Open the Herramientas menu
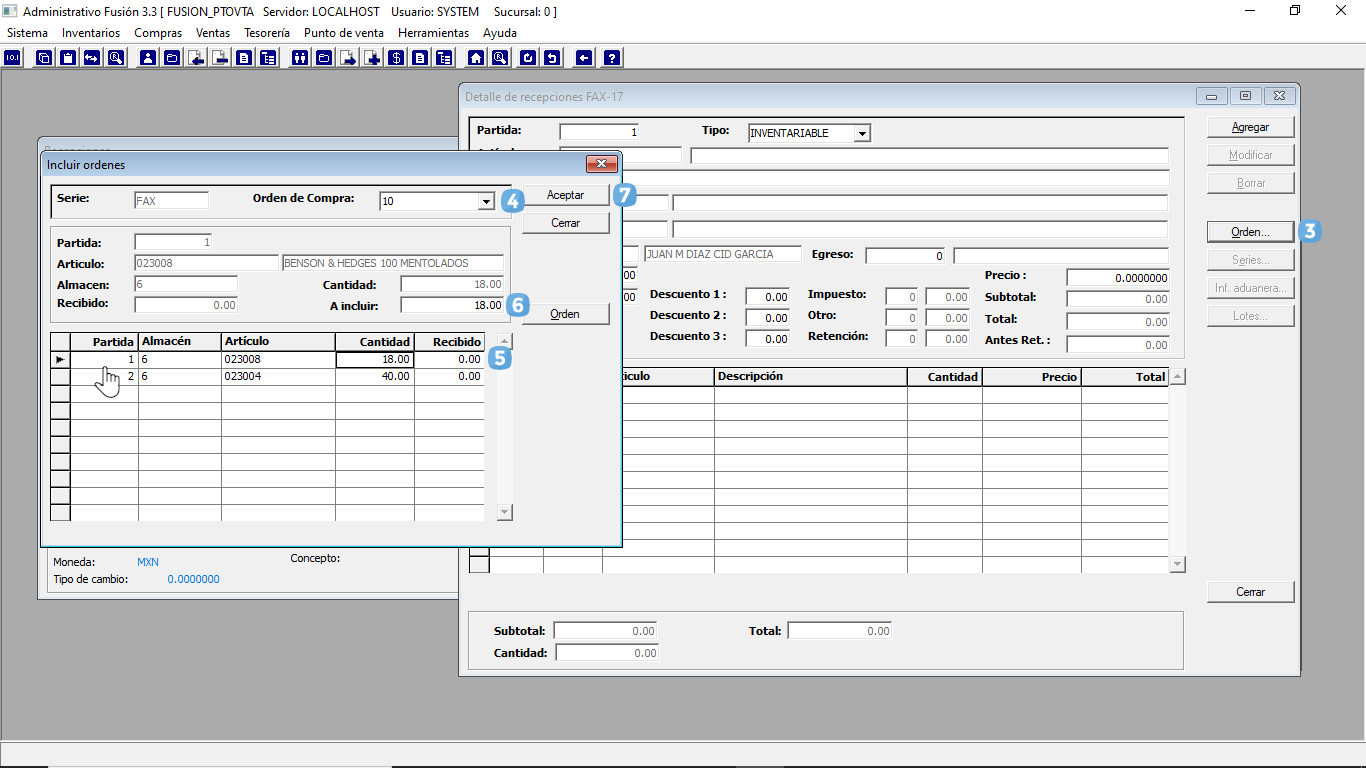The image size is (1366, 768). 433,33
